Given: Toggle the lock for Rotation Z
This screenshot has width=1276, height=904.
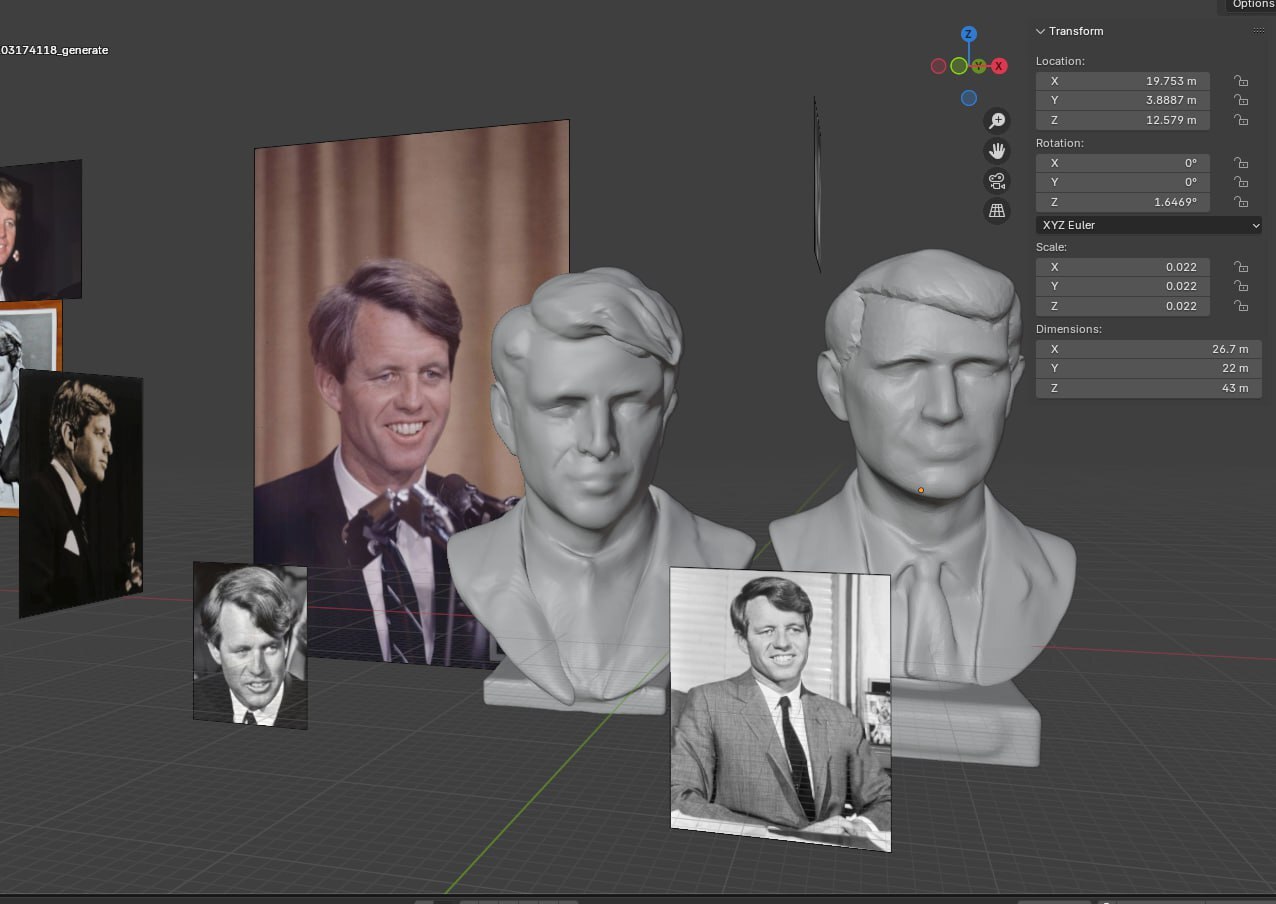Looking at the screenshot, I should point(1241,202).
